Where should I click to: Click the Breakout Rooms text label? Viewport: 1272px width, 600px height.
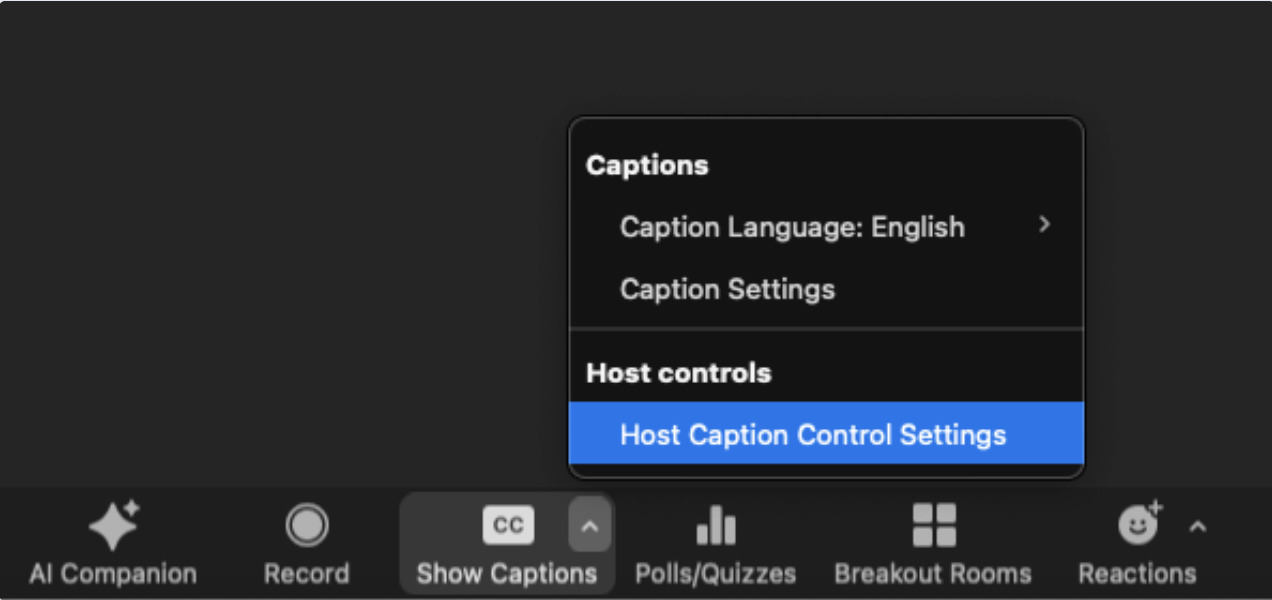[x=933, y=574]
